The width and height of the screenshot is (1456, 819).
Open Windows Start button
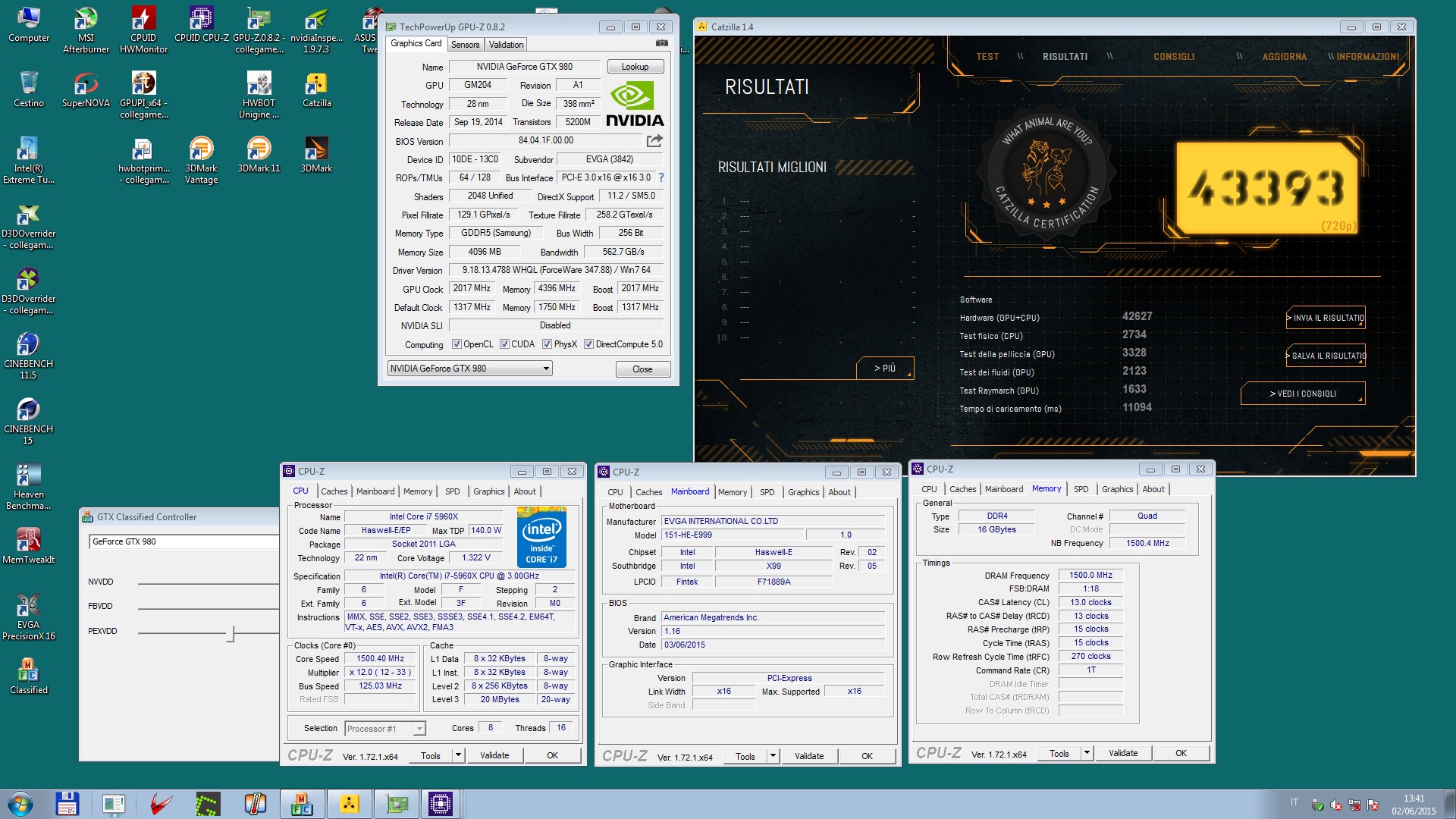point(20,804)
